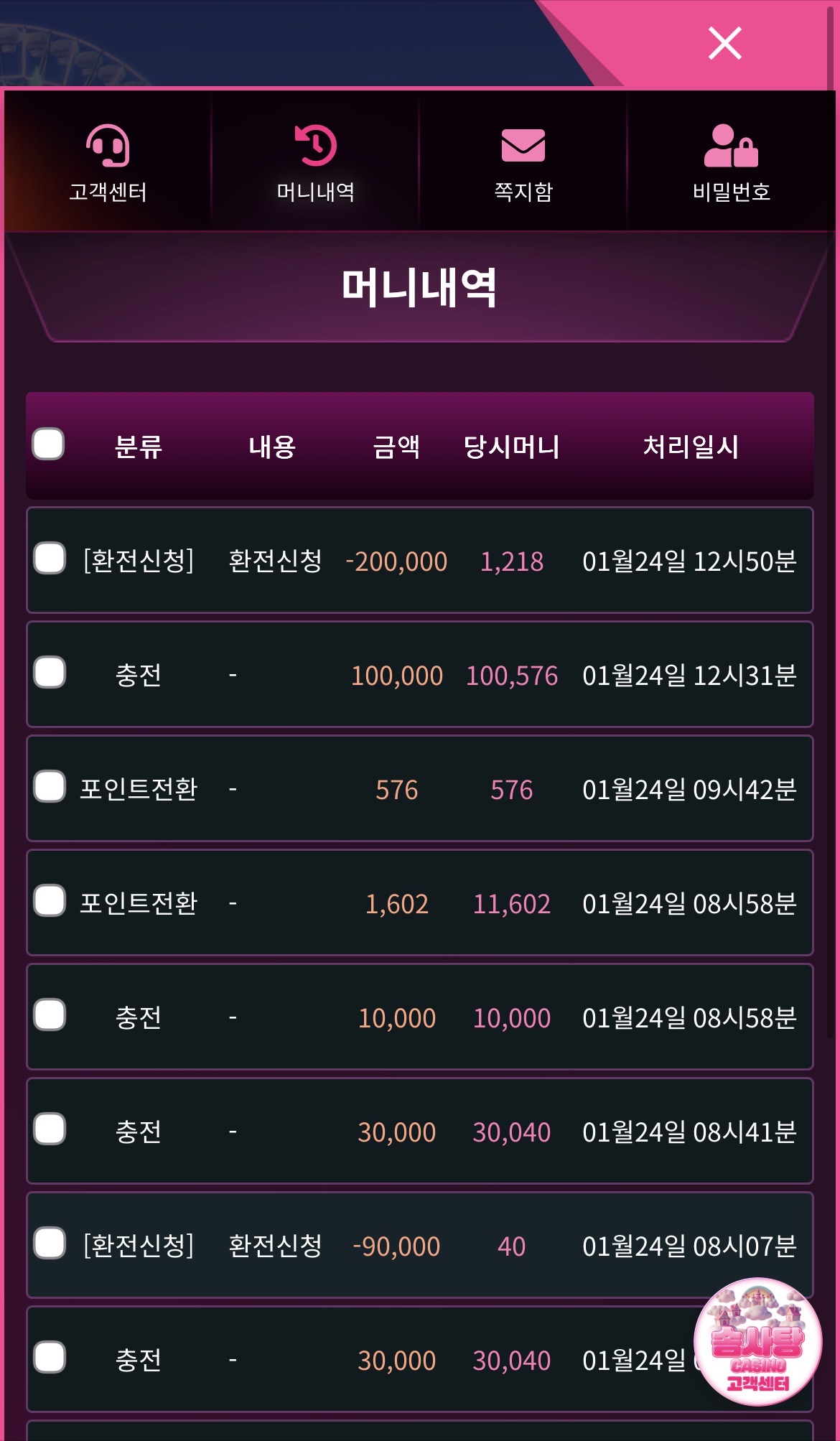Open the money history clock icon
The width and height of the screenshot is (840, 1441).
(315, 146)
